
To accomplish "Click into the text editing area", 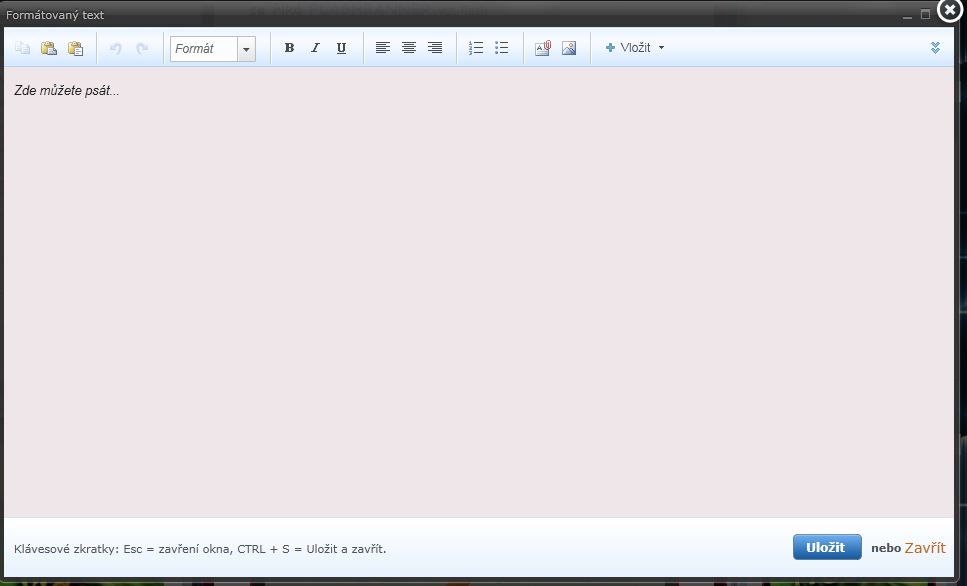I will [x=479, y=292].
